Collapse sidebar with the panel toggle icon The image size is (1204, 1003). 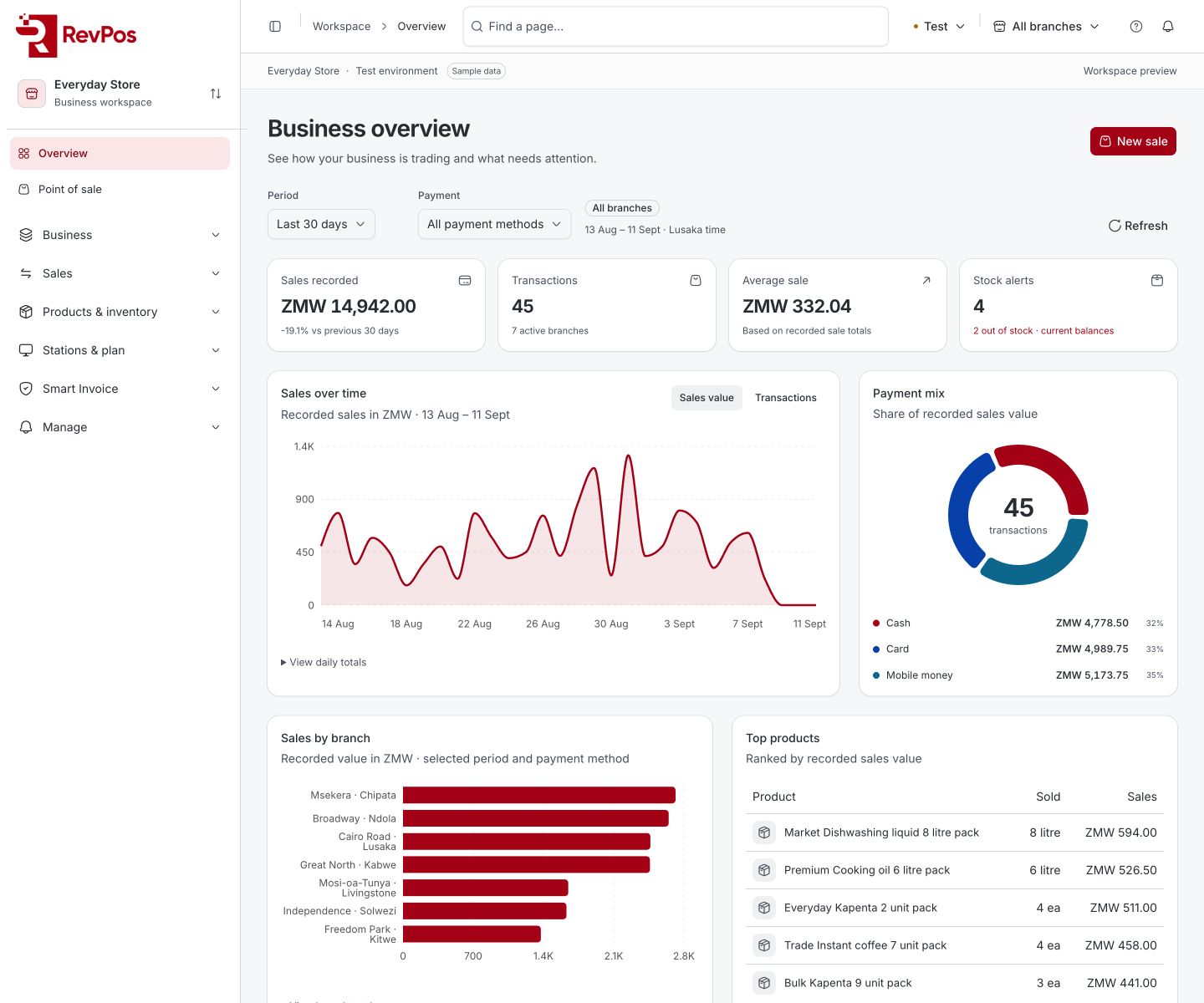pos(275,27)
